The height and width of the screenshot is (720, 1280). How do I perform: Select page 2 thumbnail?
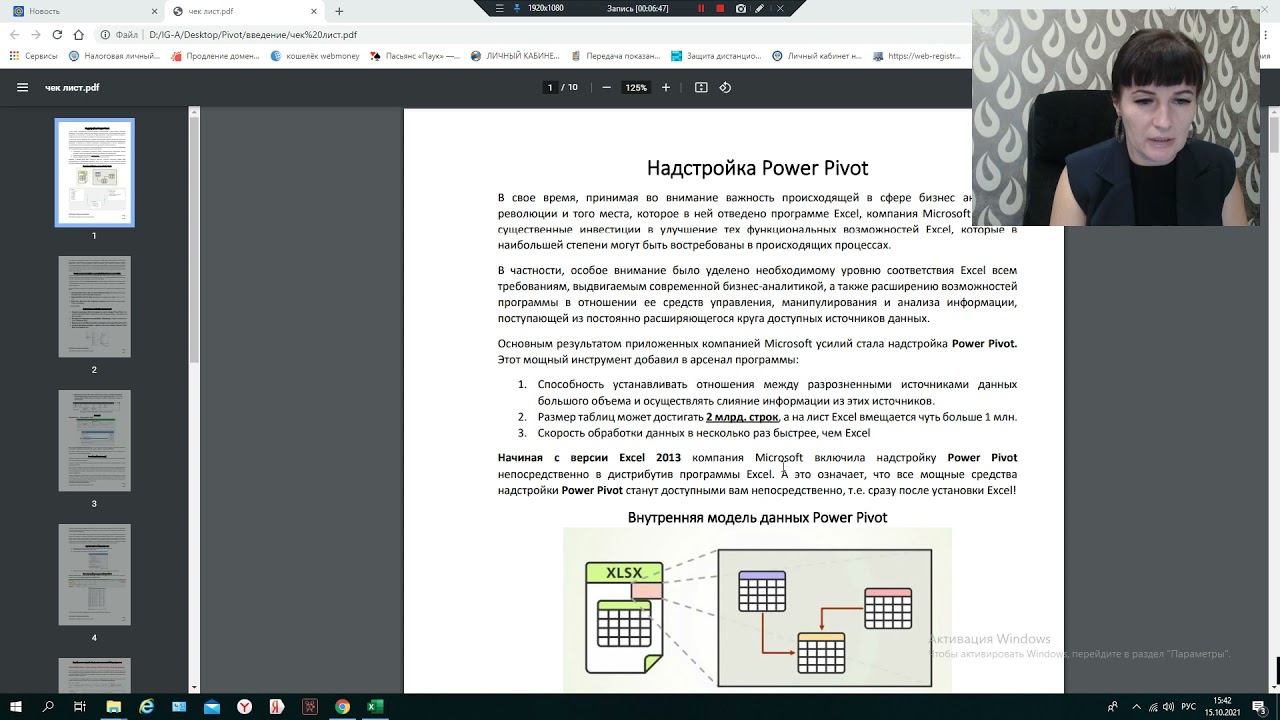pyautogui.click(x=94, y=307)
